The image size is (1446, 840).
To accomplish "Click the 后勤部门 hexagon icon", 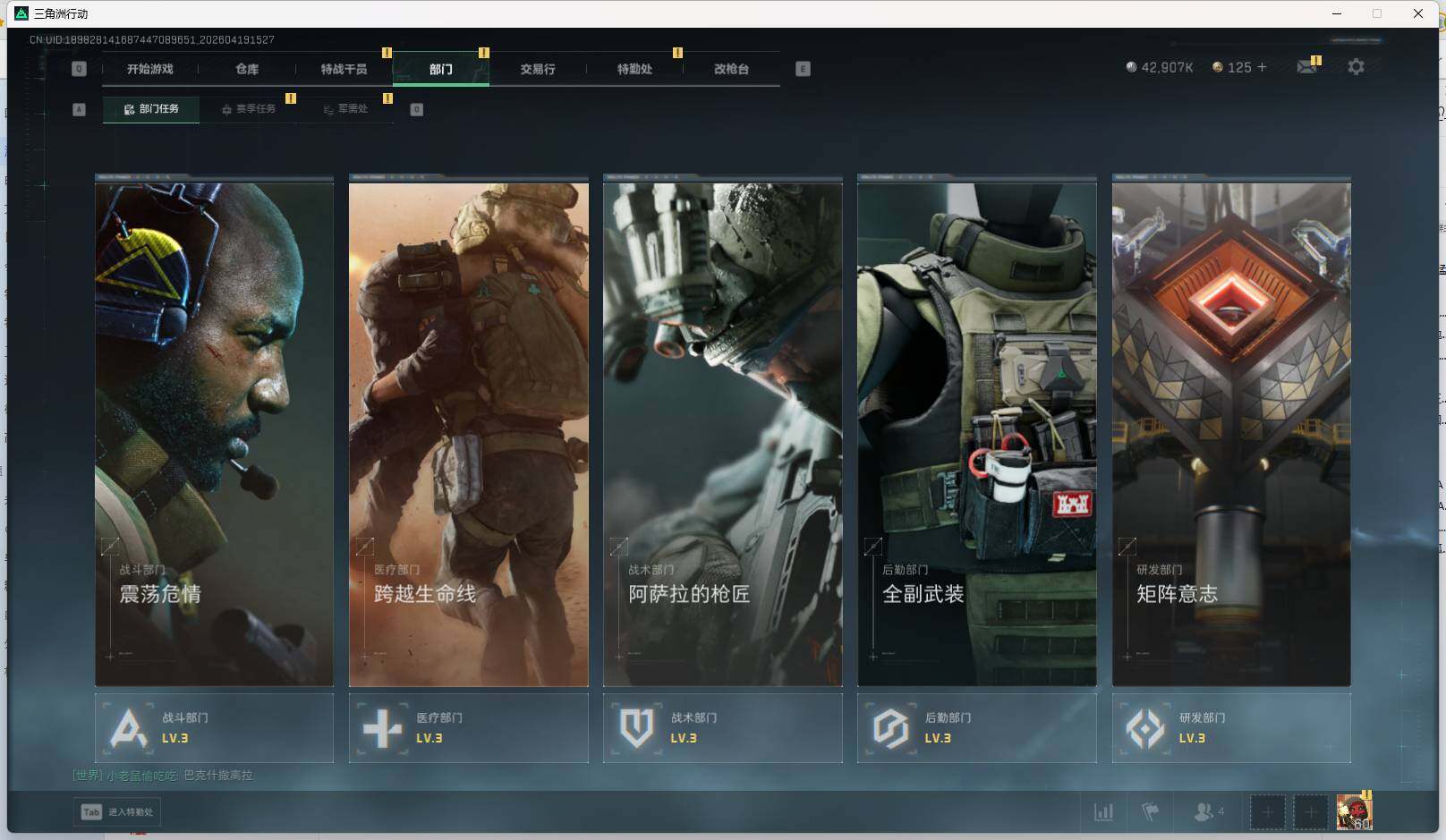I will [890, 728].
